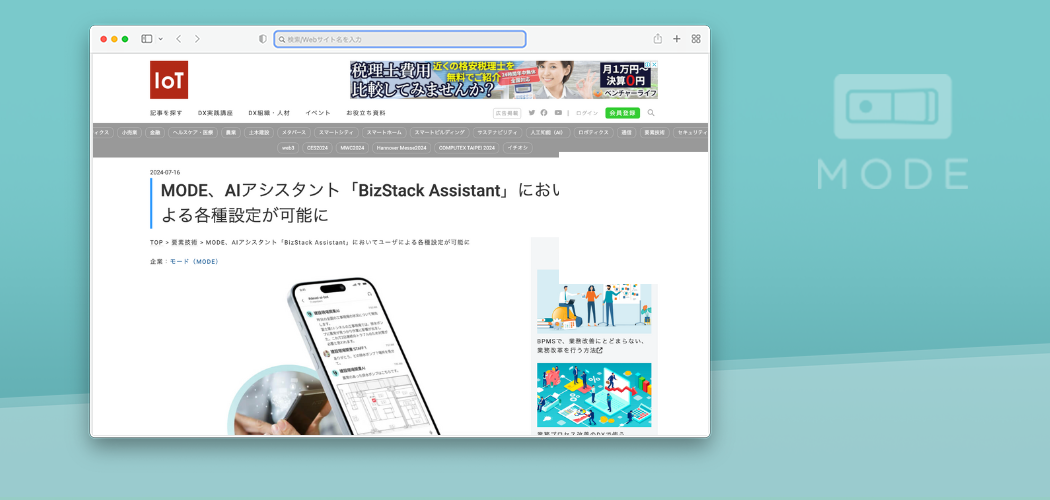Expand the sidebar dropdown chevron

pos(158,39)
